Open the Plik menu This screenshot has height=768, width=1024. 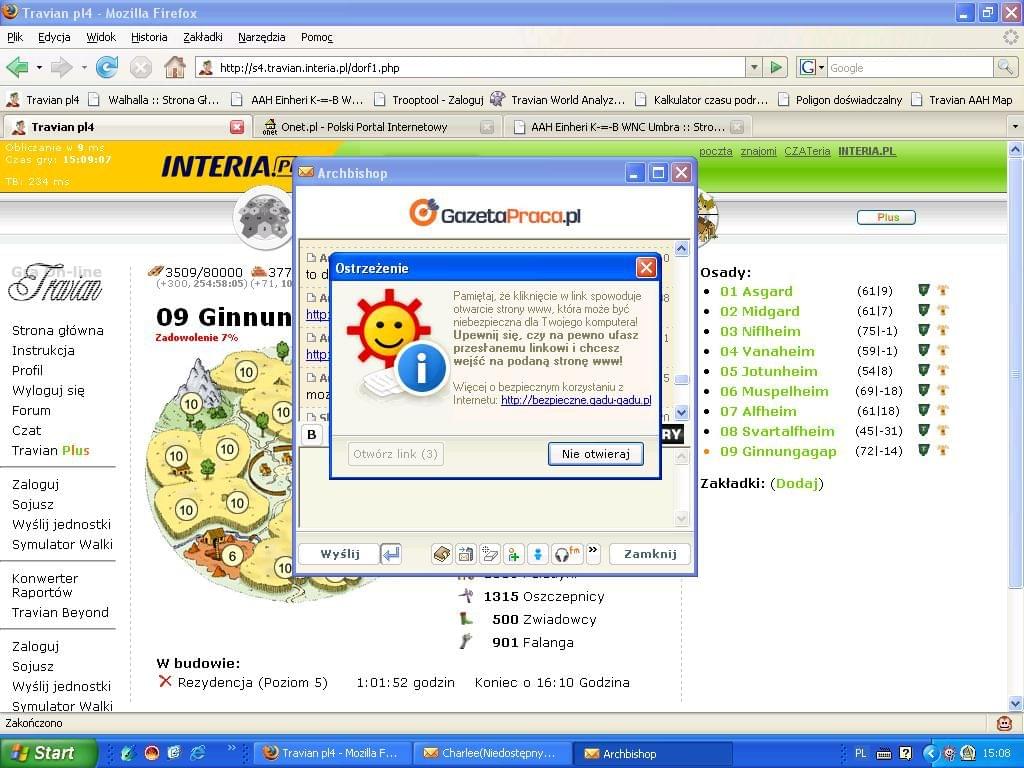point(15,37)
